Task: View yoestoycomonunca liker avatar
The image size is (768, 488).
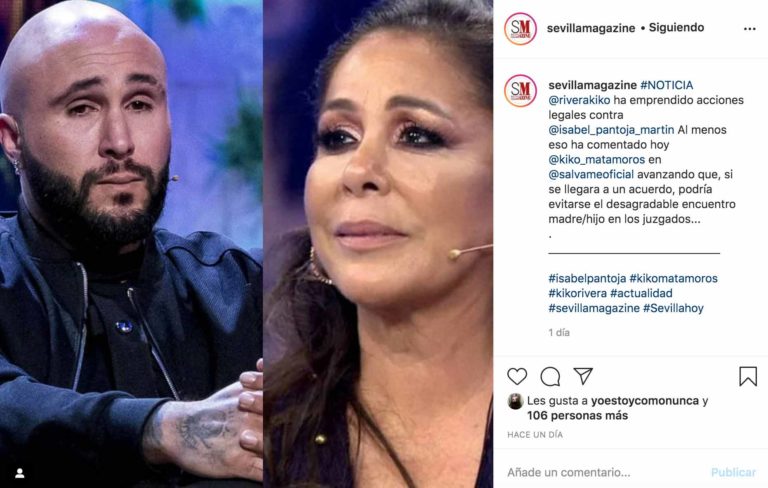Action: [515, 401]
